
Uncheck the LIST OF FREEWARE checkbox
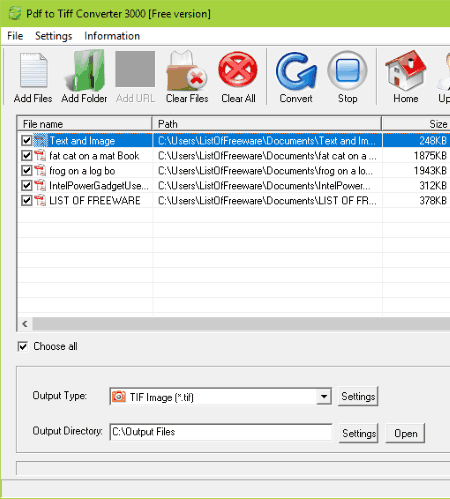click(26, 200)
